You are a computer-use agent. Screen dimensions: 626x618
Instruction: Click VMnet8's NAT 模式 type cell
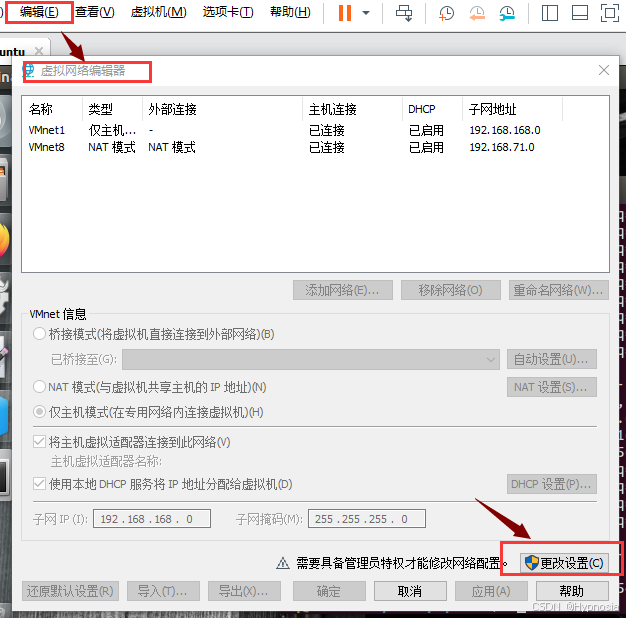pos(112,147)
